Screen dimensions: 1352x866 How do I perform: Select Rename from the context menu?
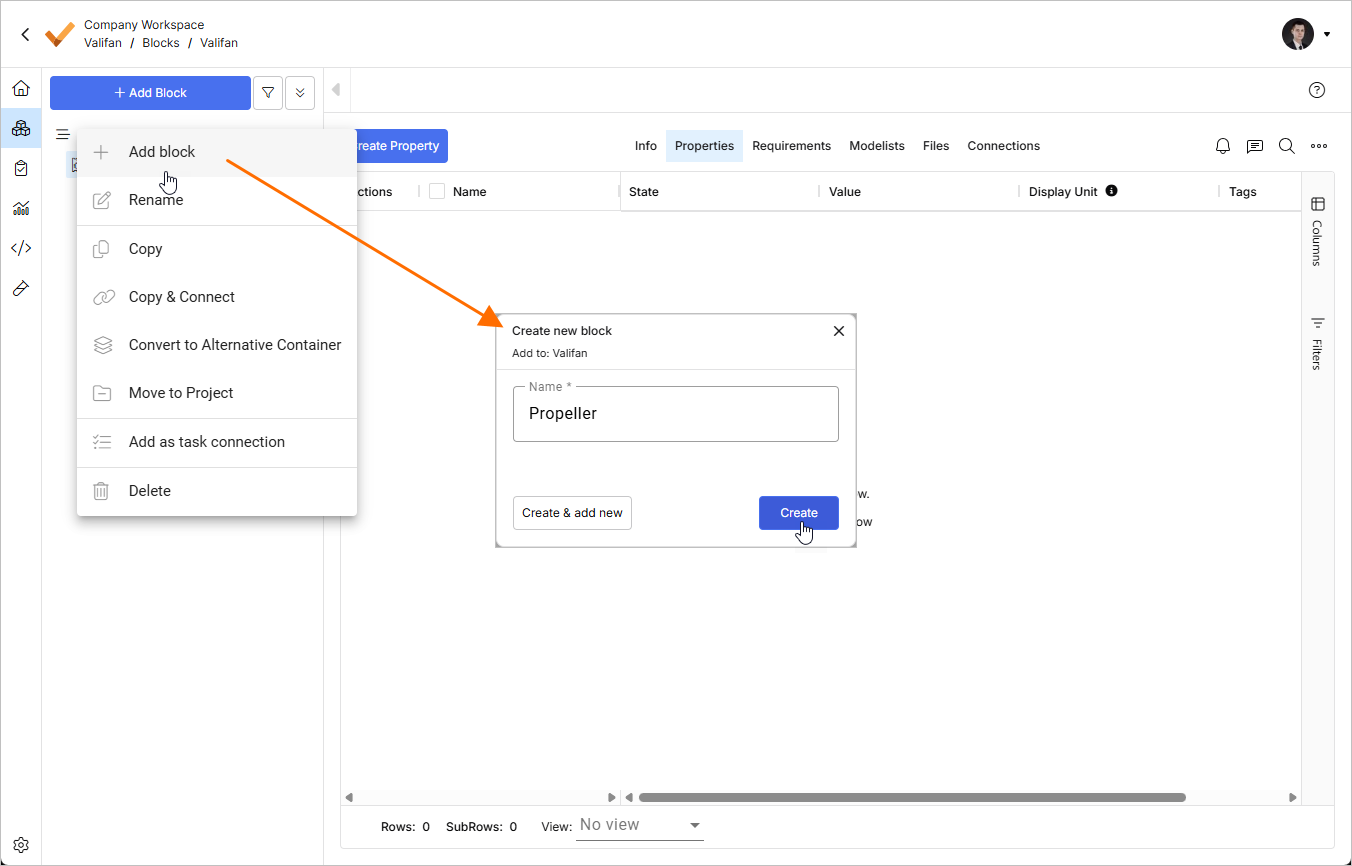(156, 200)
